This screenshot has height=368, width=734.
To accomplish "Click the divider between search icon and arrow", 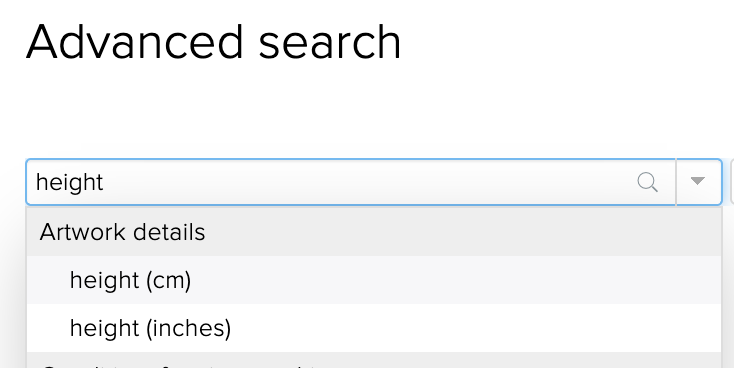I will click(676, 182).
